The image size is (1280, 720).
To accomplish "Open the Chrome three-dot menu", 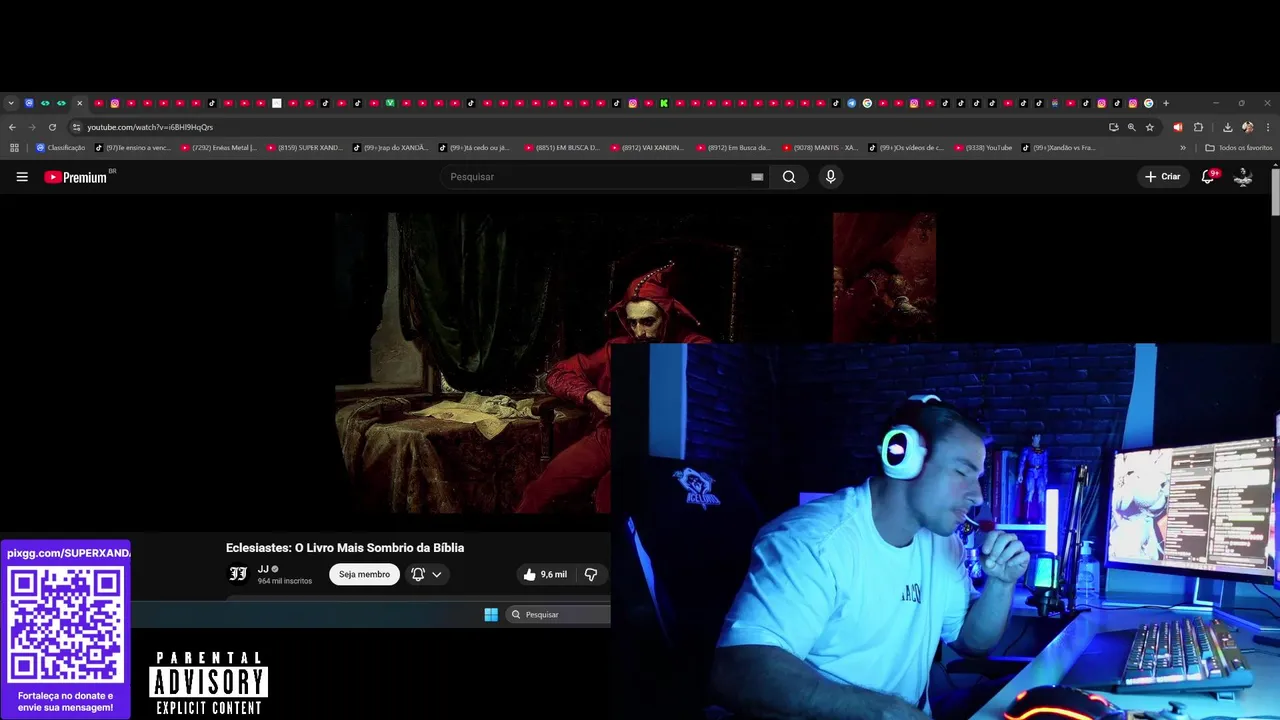I will 1268,127.
